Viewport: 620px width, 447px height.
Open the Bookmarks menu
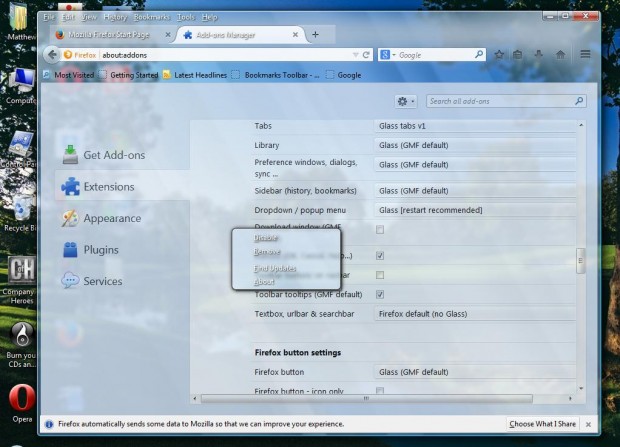(x=151, y=17)
